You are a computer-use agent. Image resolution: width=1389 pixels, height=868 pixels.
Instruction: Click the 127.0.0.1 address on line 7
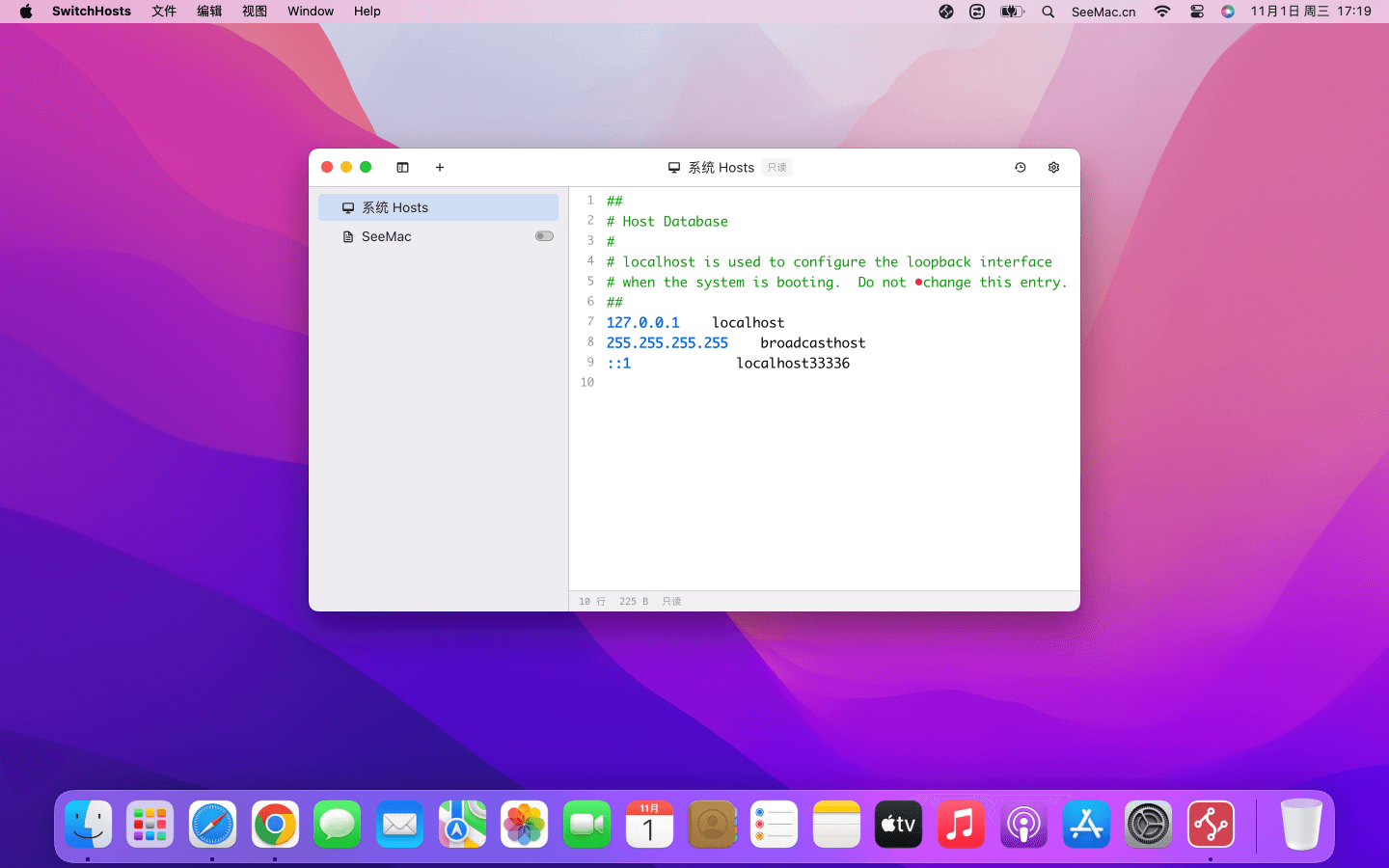642,323
